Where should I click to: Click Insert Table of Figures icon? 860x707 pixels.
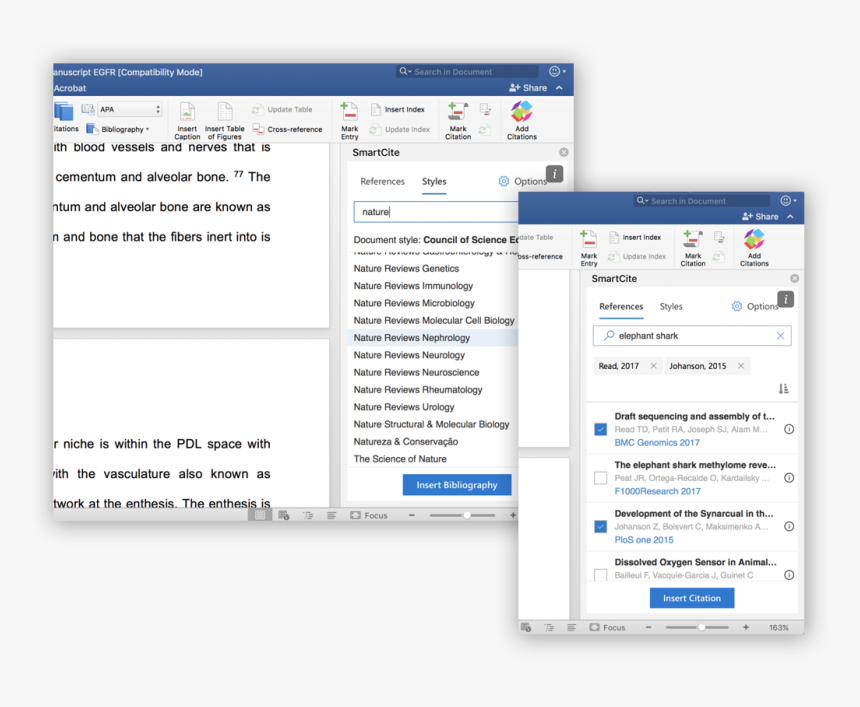click(x=225, y=111)
